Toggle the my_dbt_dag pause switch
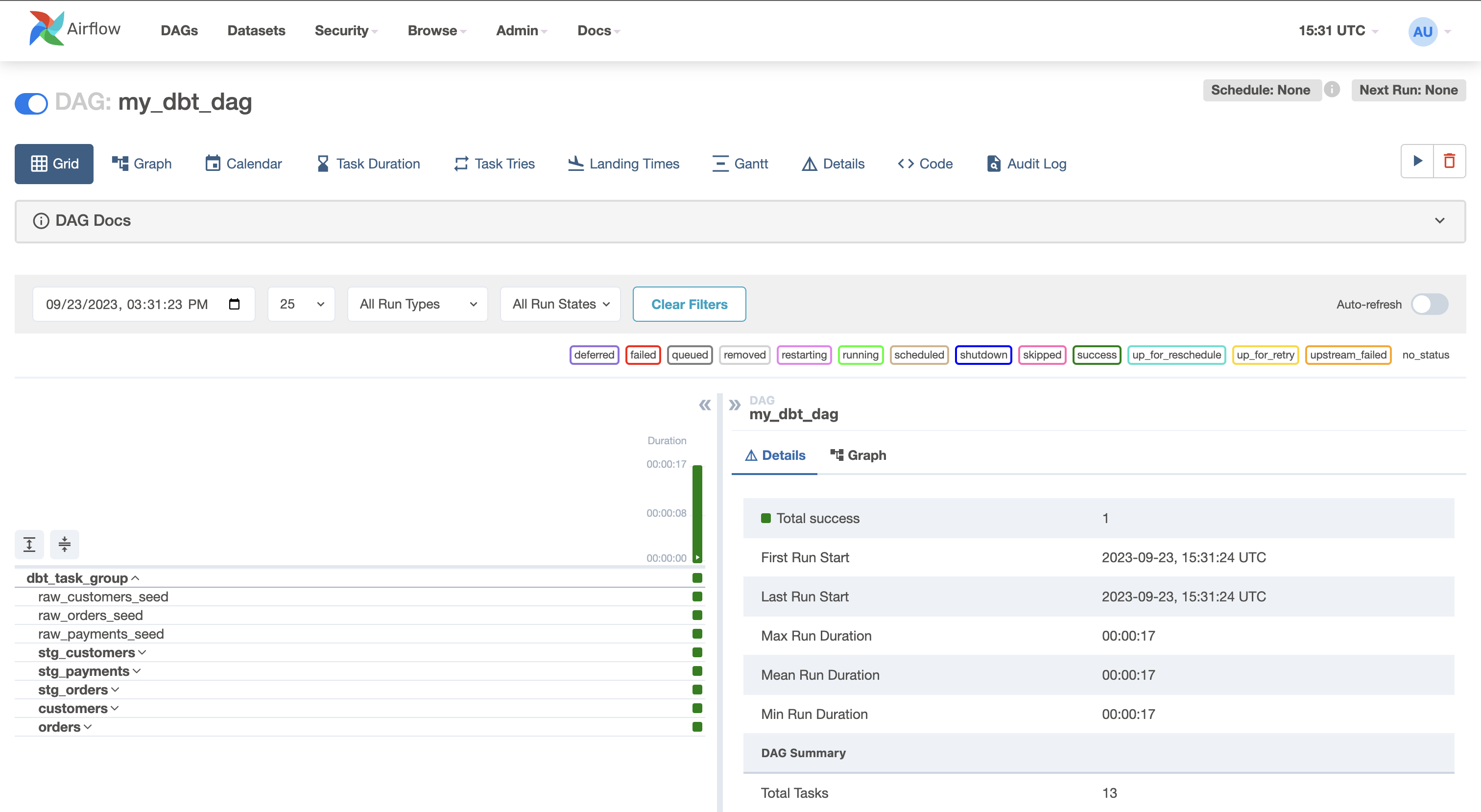This screenshot has height=812, width=1481. (x=31, y=103)
